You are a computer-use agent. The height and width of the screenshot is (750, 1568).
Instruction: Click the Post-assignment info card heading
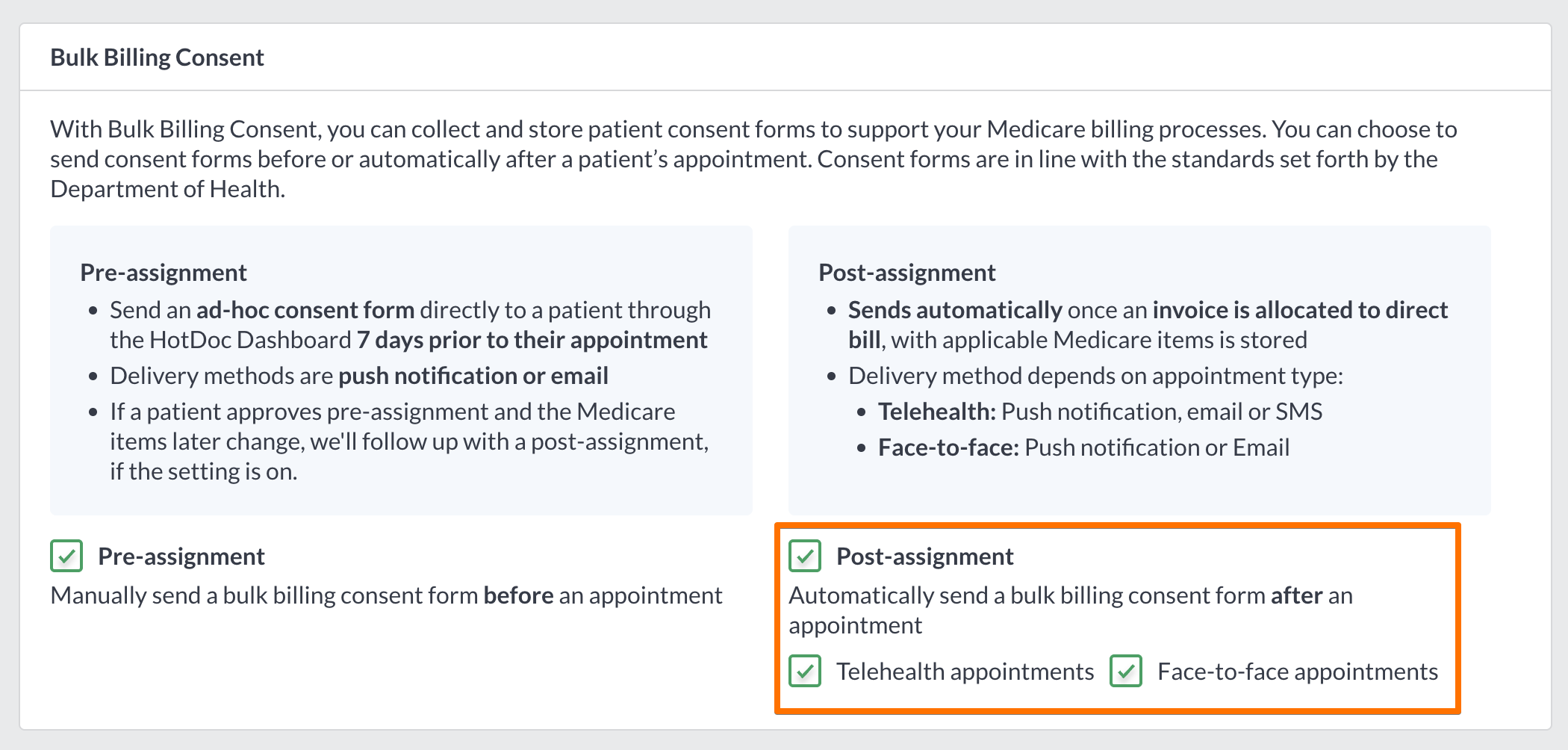(x=907, y=273)
